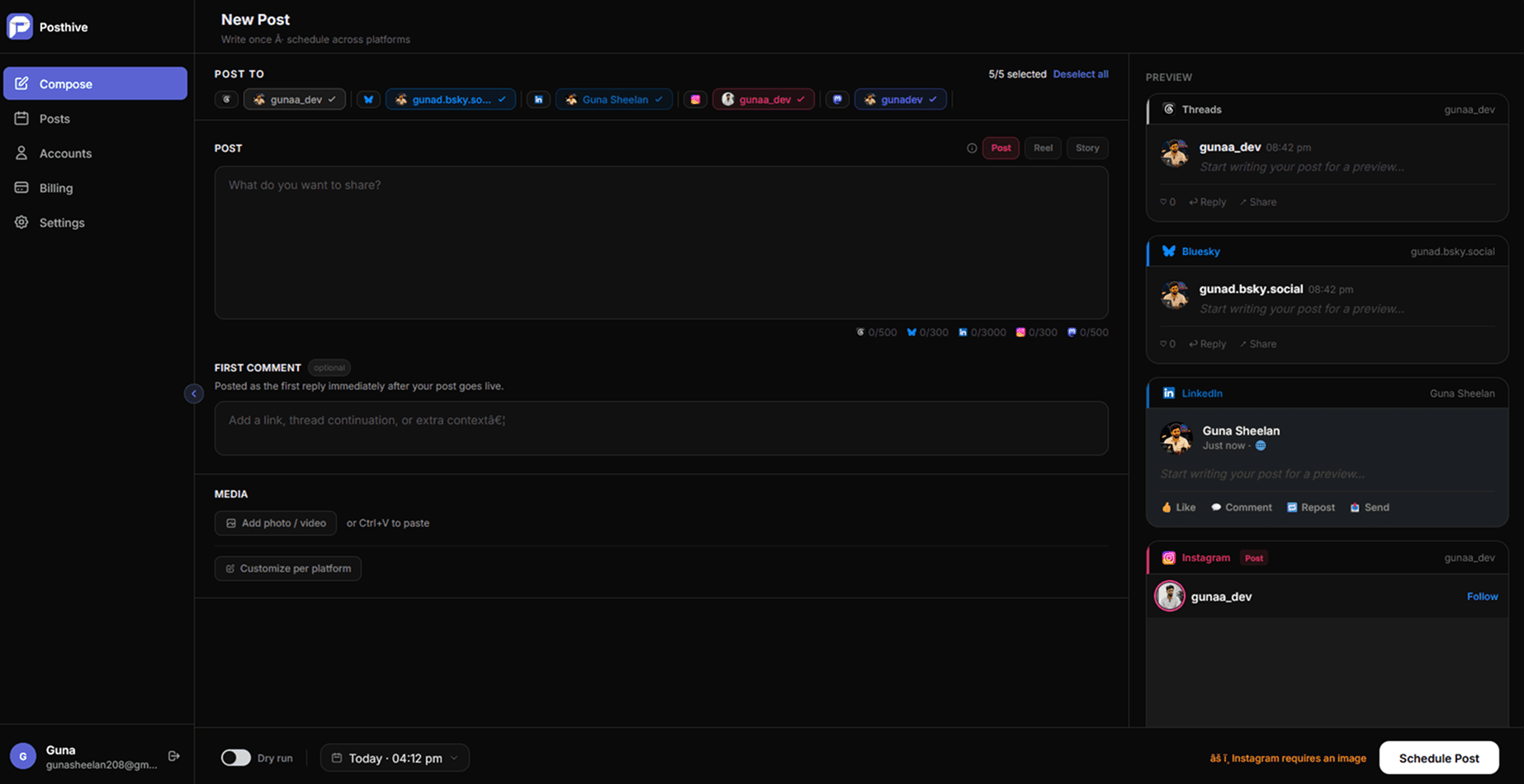
Task: Toggle the Dry run switch
Action: click(235, 758)
